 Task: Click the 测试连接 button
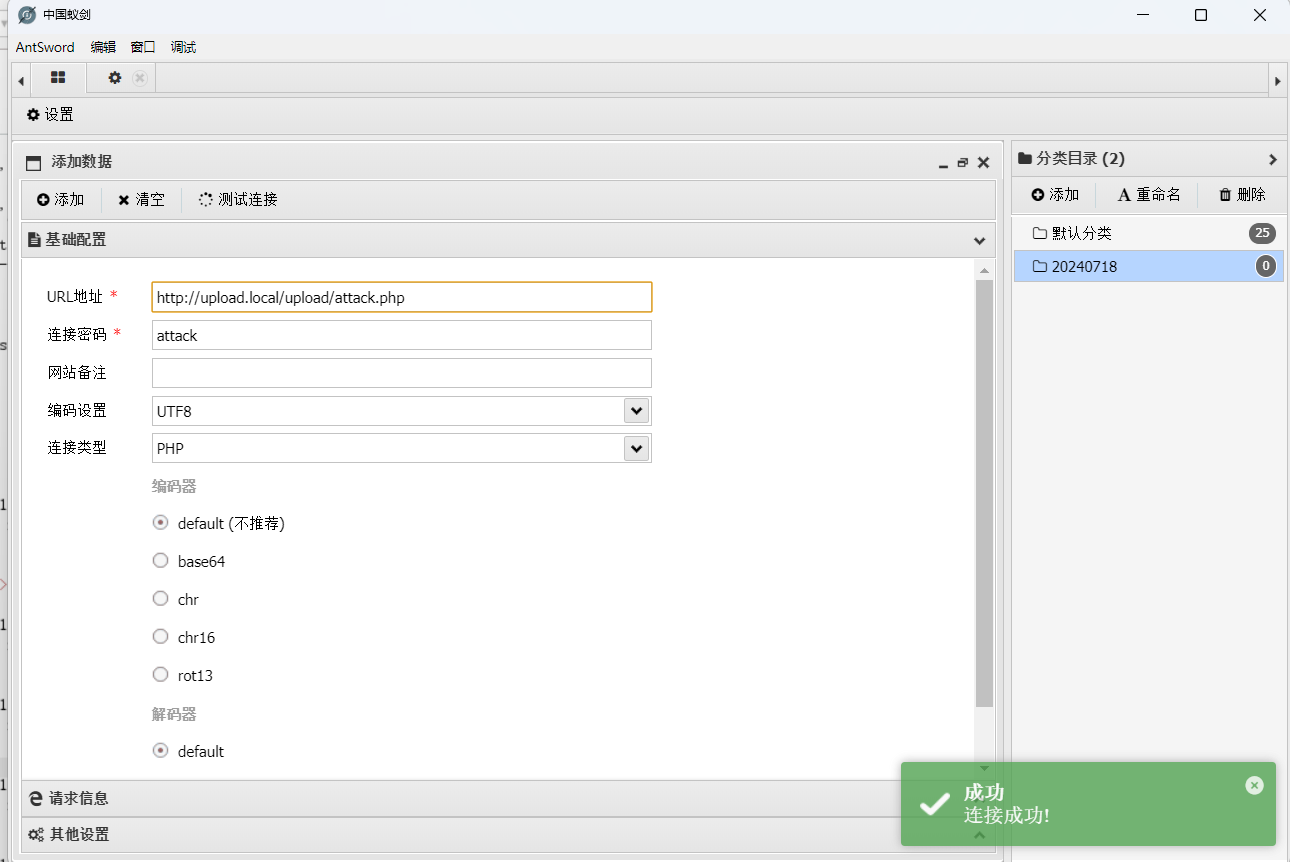[238, 200]
